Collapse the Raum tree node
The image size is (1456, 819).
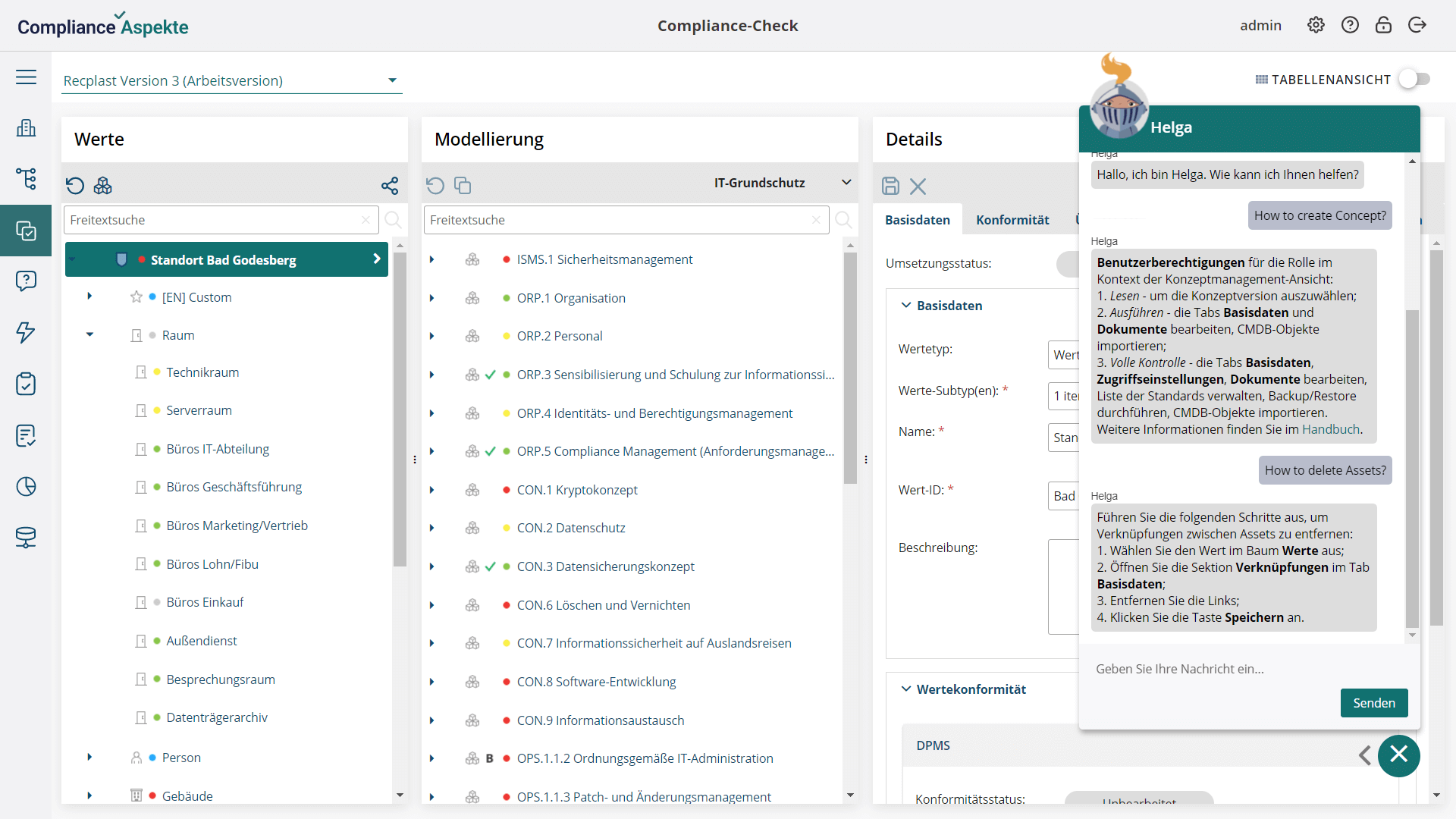click(x=89, y=334)
